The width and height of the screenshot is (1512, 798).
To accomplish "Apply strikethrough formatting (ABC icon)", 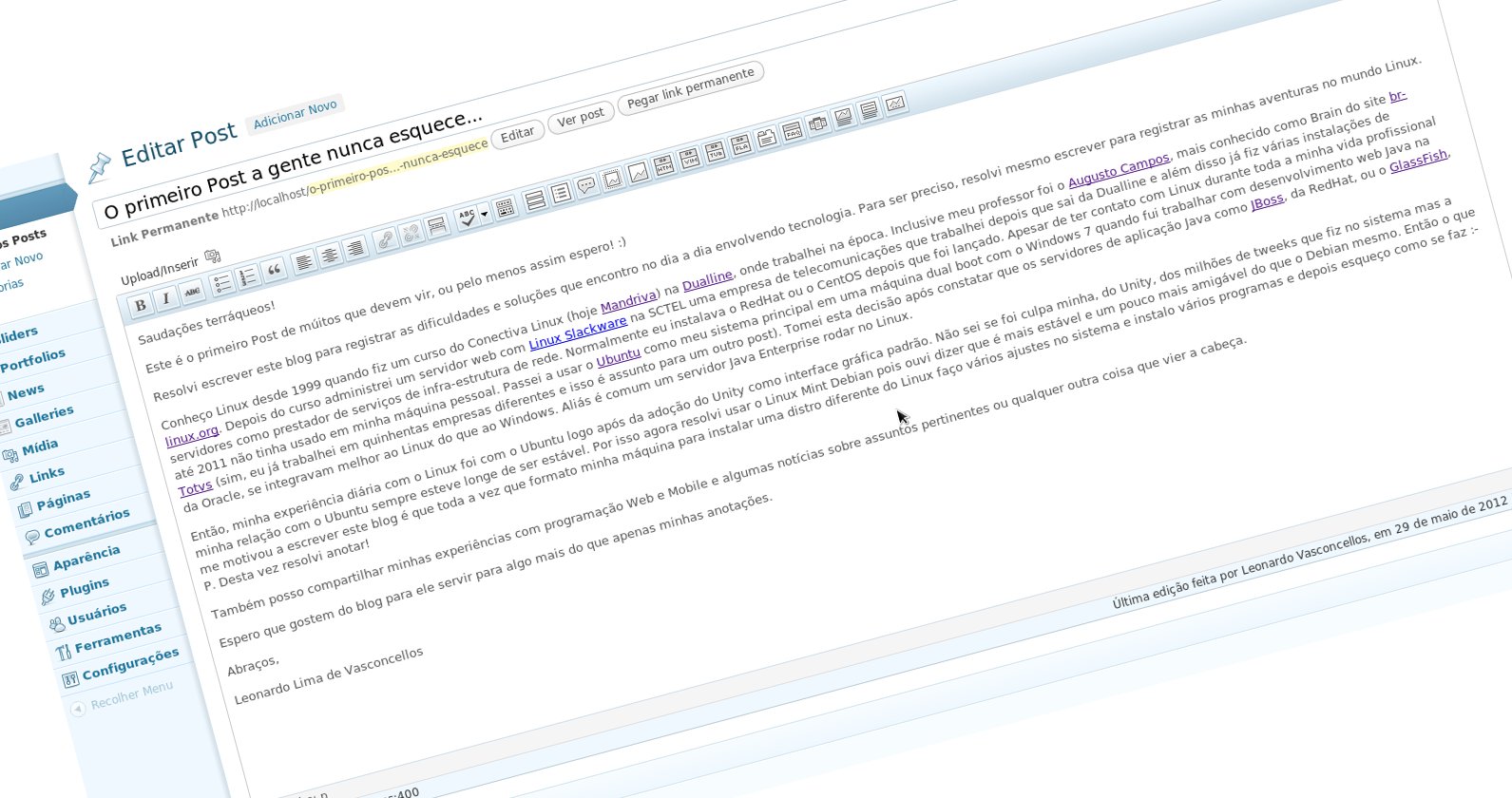I will [193, 292].
